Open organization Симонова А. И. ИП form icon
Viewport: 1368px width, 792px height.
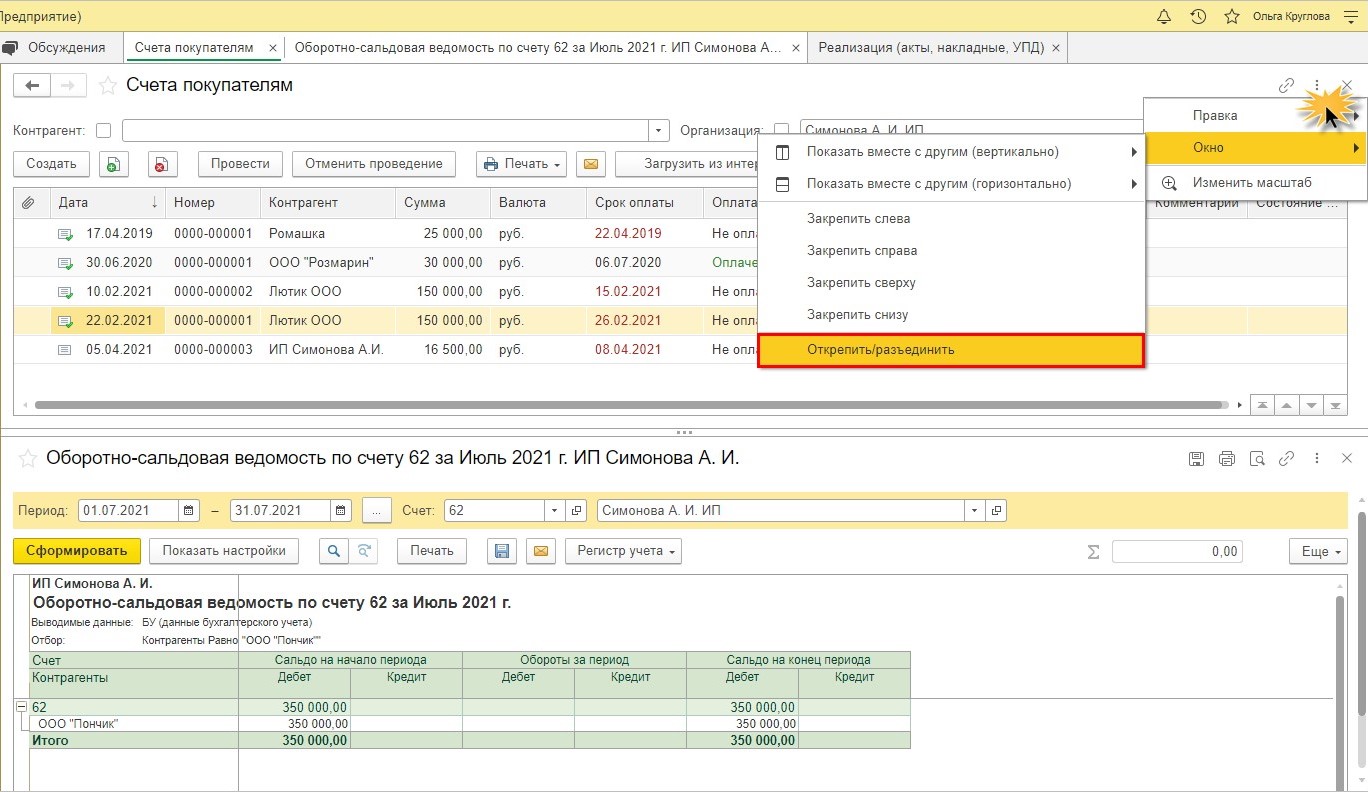click(996, 511)
